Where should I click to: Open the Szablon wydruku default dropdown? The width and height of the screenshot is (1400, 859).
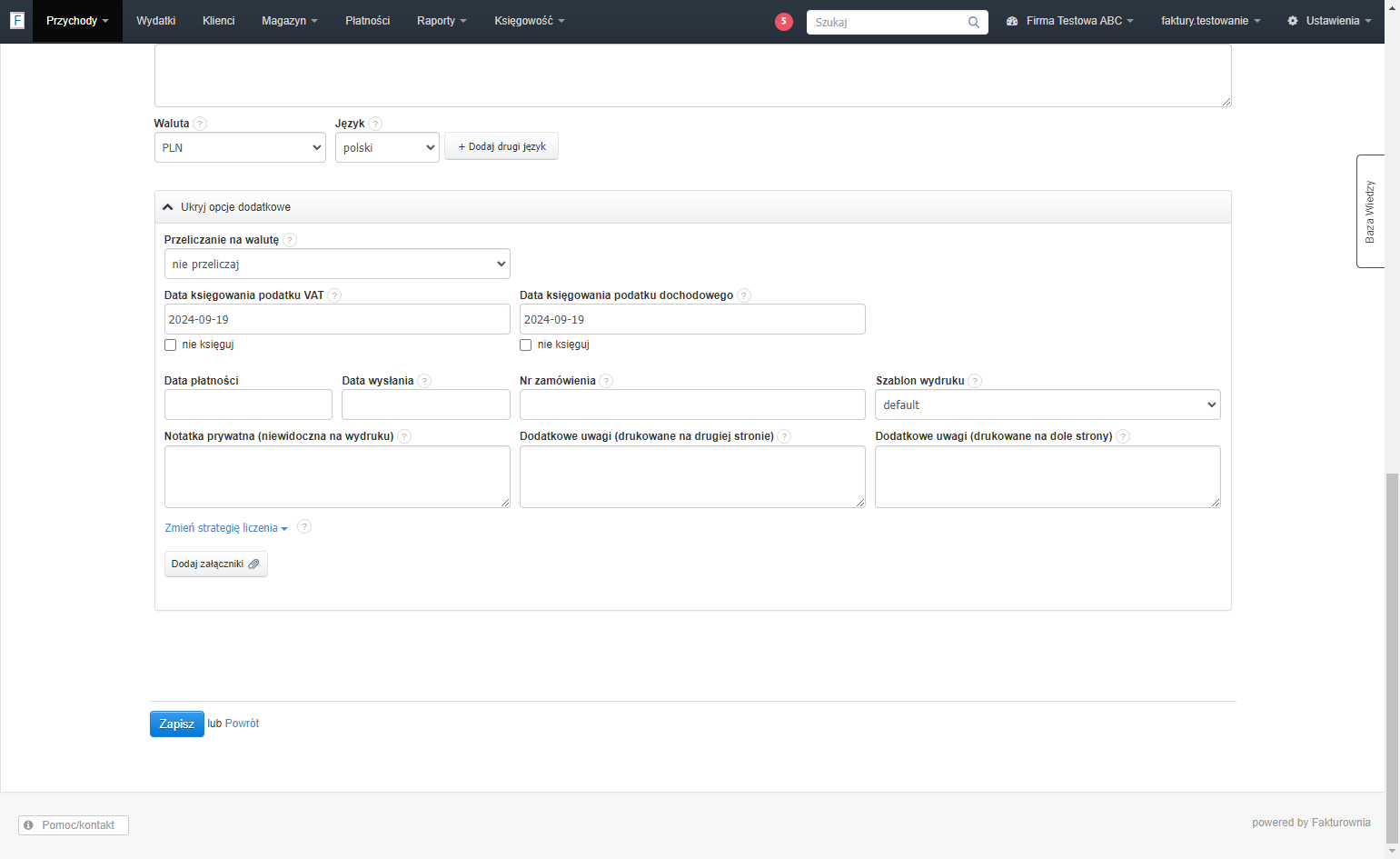[1048, 405]
